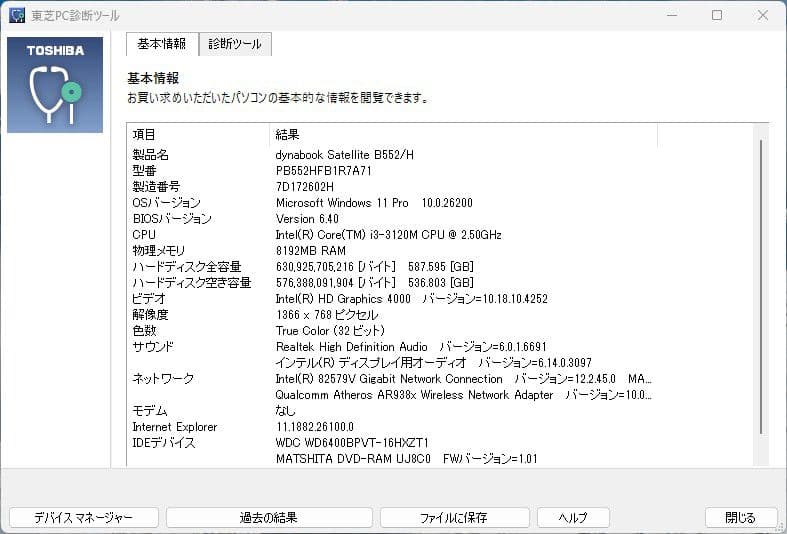Click the ネットワーク label
This screenshot has height=534, width=787.
163,379
